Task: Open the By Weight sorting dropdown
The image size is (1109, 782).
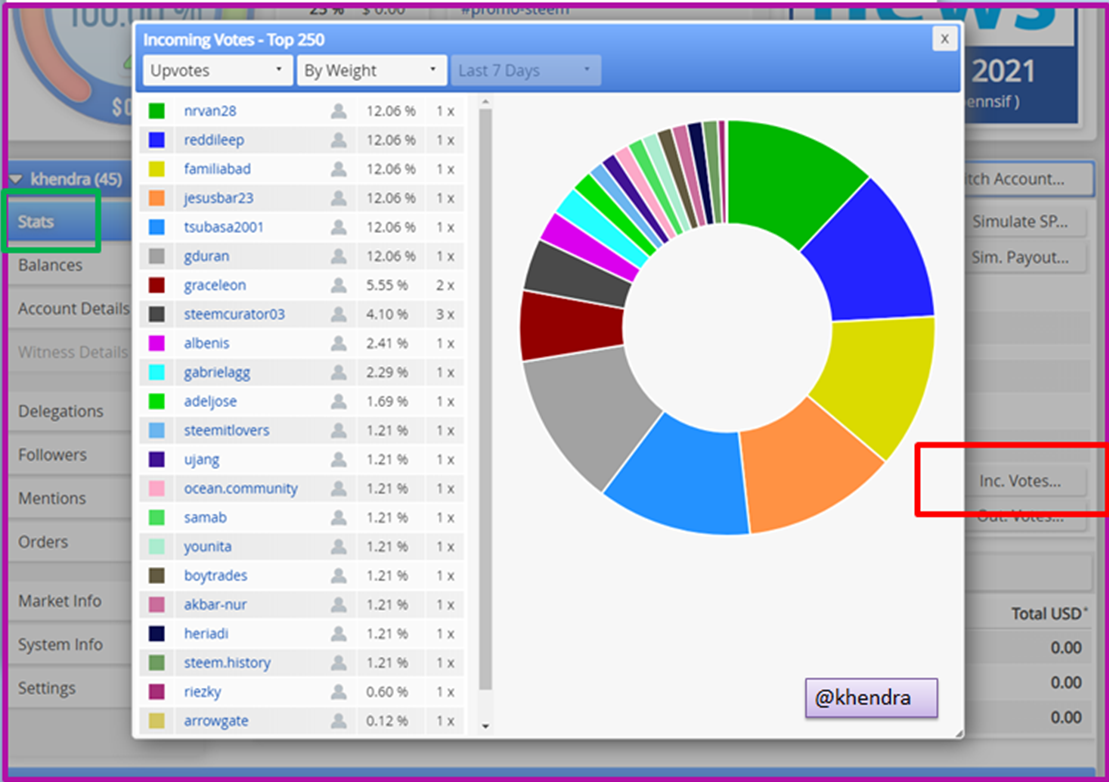Action: (371, 71)
